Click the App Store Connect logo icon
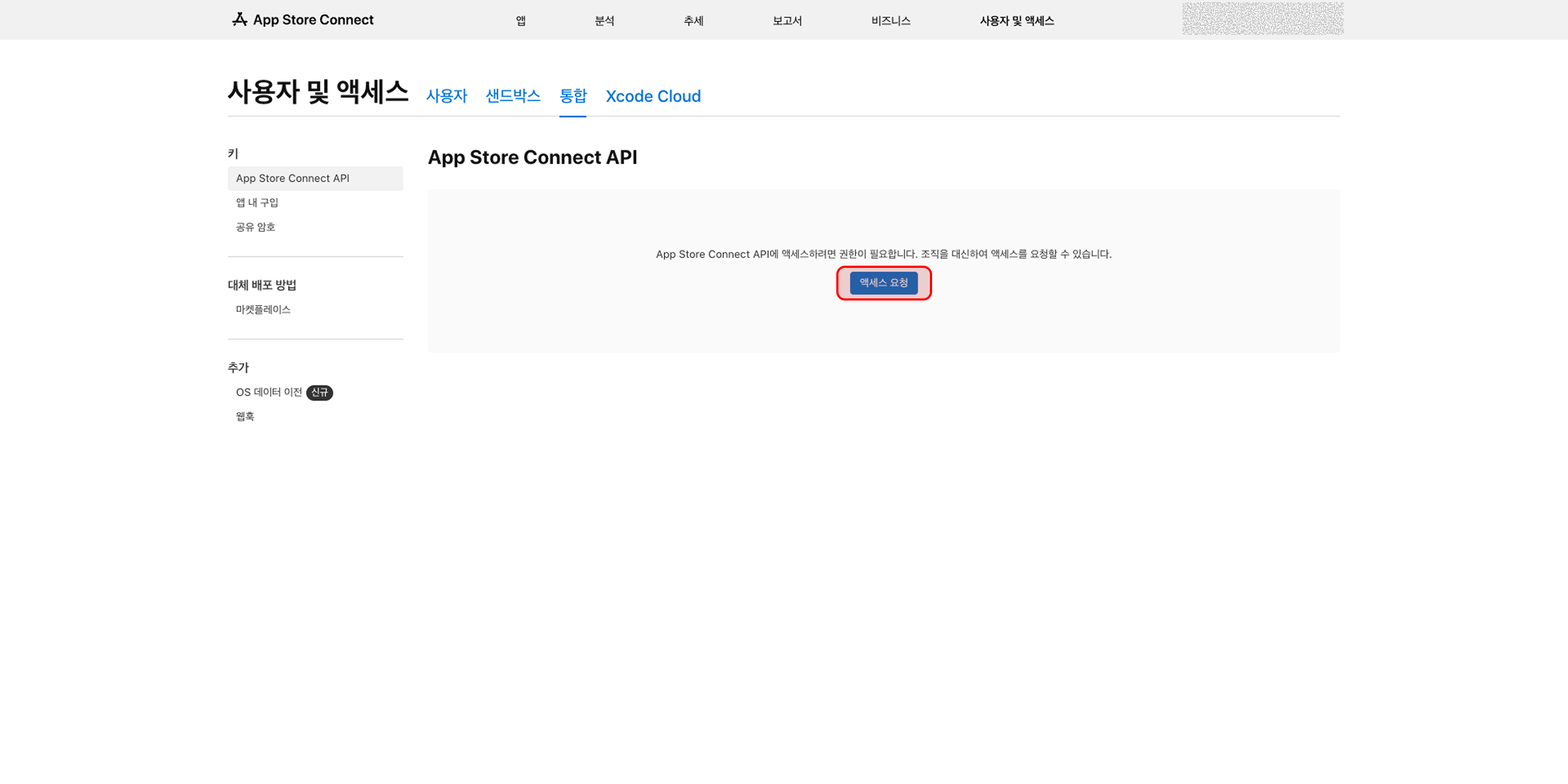1568x784 pixels. 240,20
